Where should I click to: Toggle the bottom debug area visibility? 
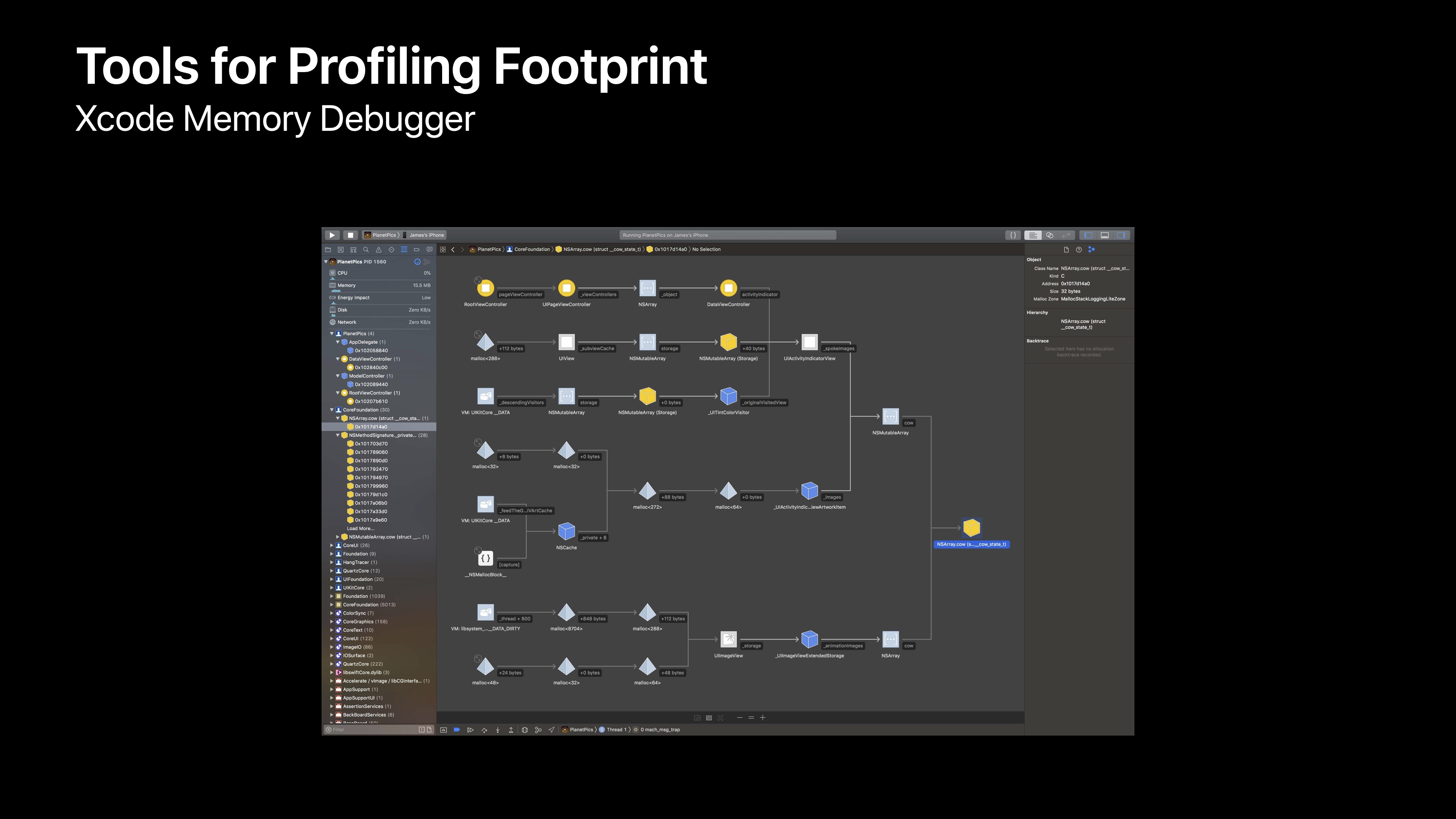[x=1105, y=235]
